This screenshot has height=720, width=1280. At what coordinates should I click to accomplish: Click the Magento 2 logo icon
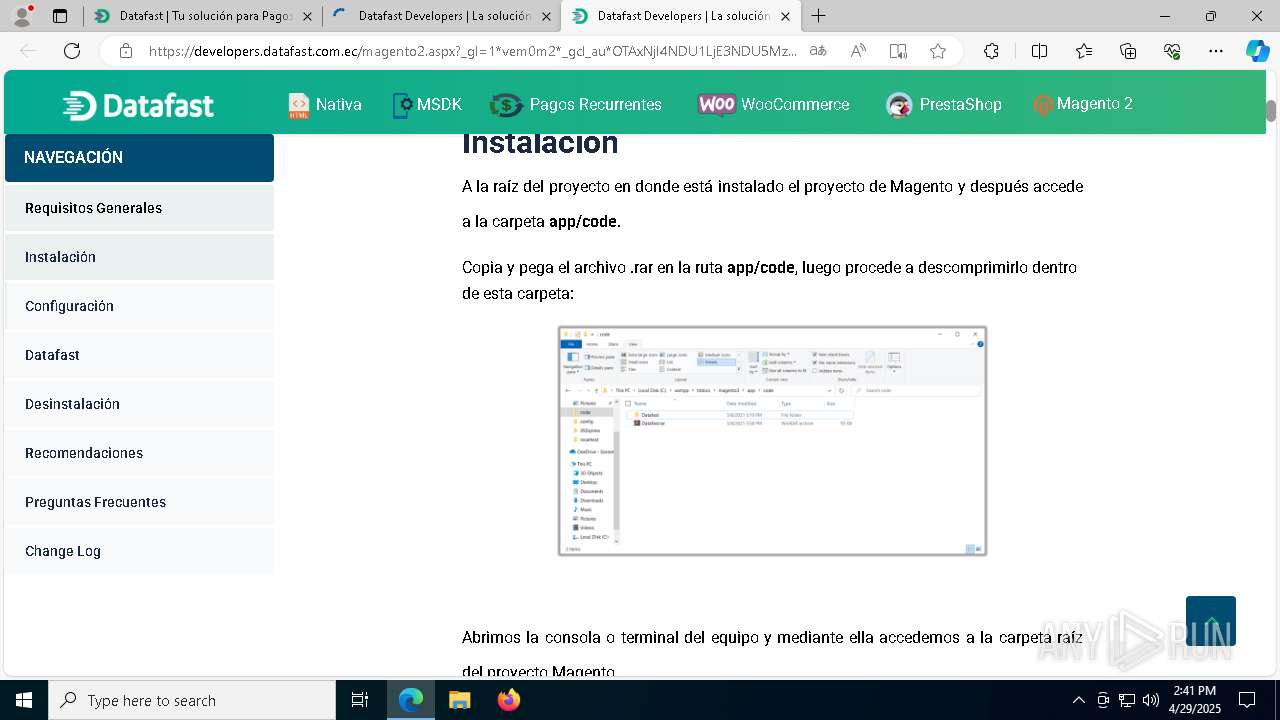click(1043, 104)
